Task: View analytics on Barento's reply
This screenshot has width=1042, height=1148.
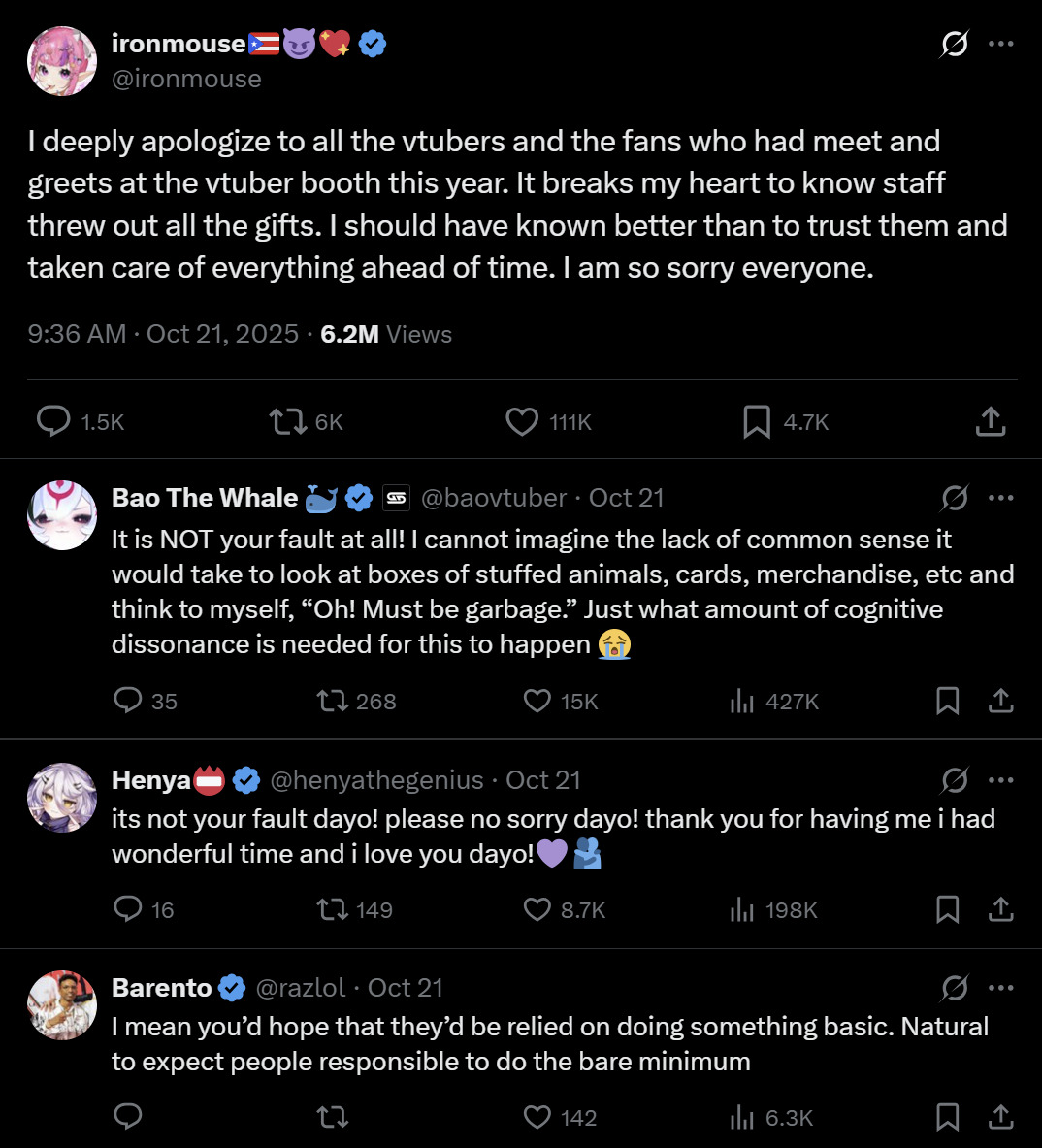Action: click(742, 1118)
